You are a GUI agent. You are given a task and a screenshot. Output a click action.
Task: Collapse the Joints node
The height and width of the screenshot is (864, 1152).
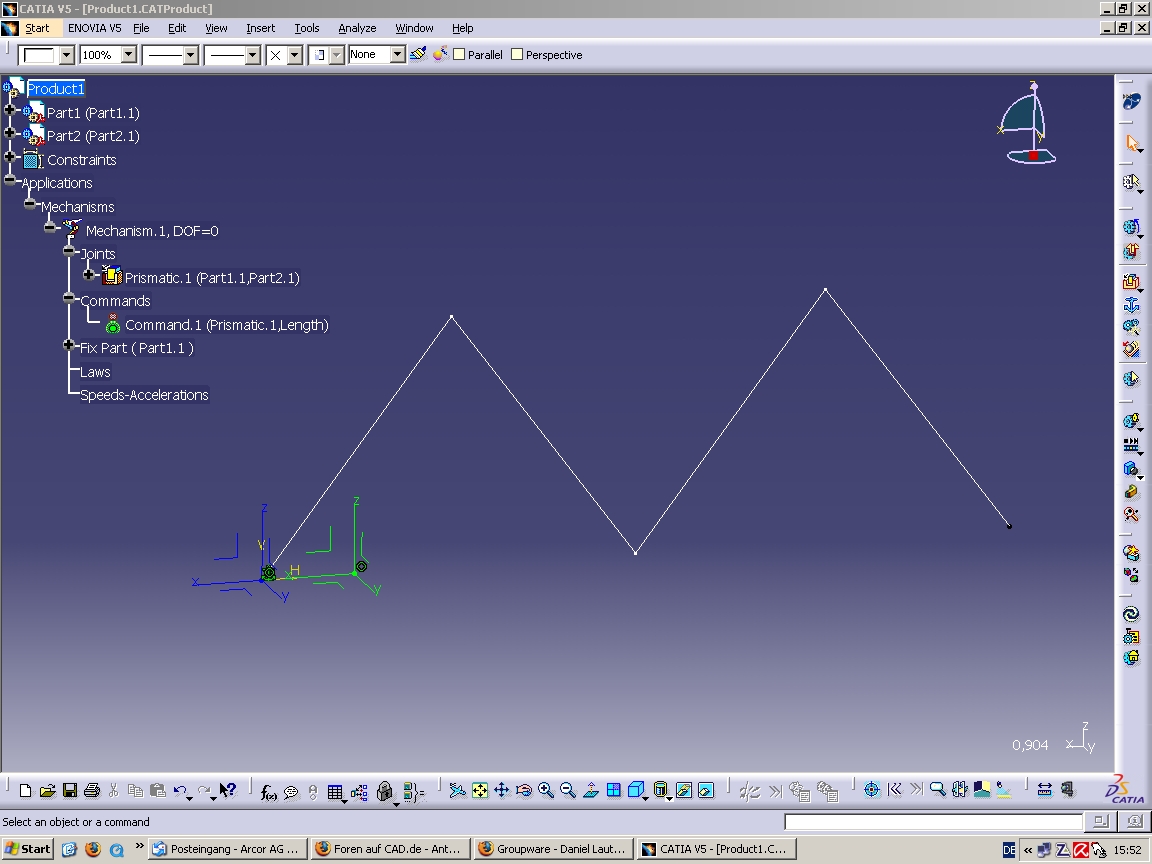tap(69, 251)
